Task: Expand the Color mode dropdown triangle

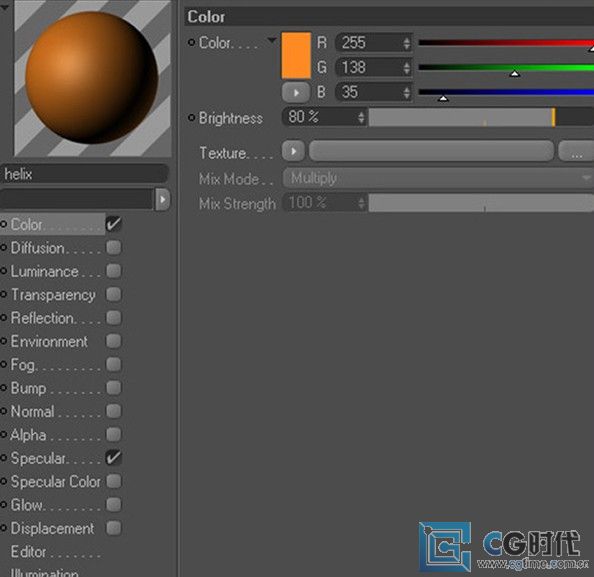Action: pyautogui.click(x=272, y=40)
